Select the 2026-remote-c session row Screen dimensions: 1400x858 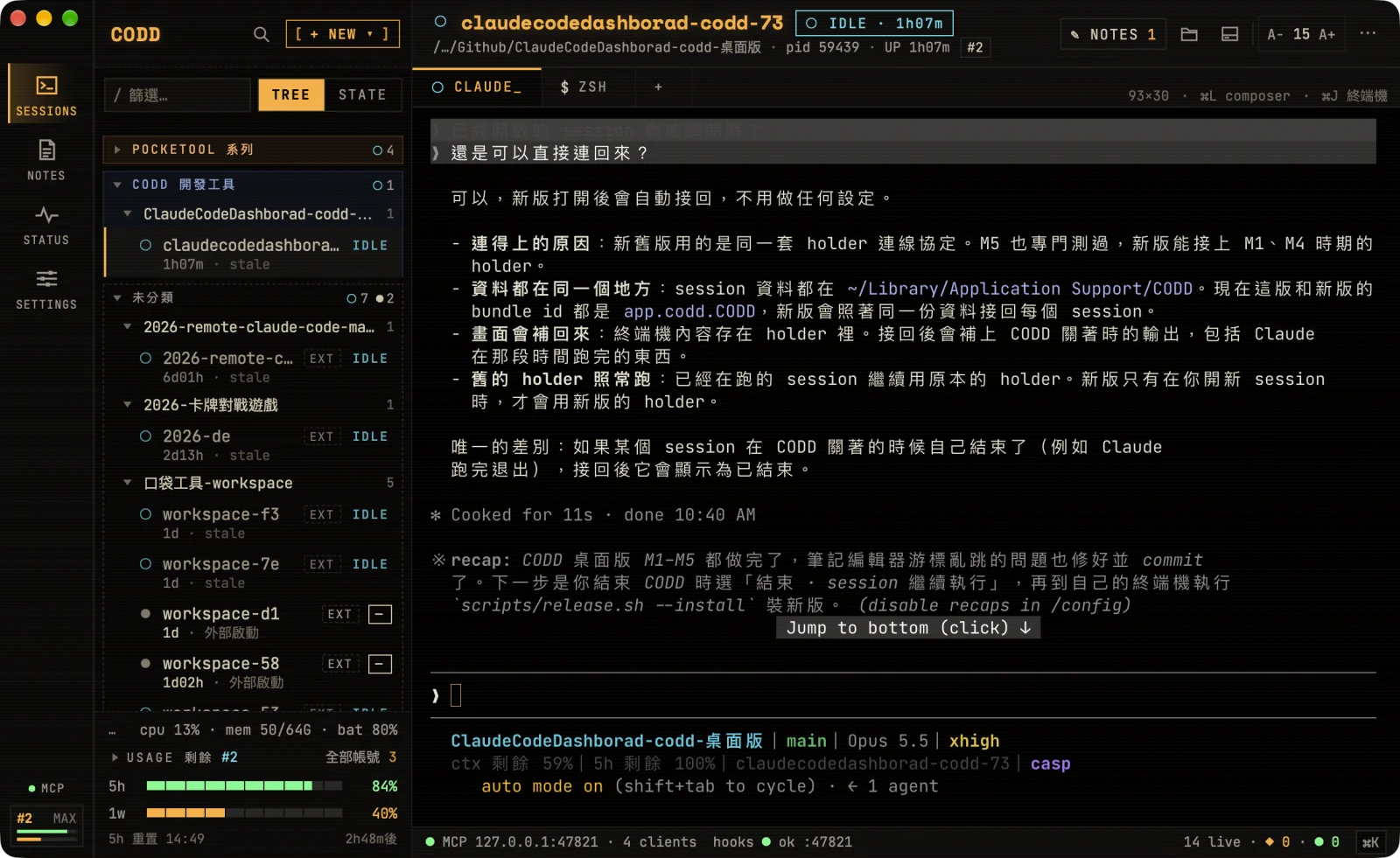click(254, 366)
